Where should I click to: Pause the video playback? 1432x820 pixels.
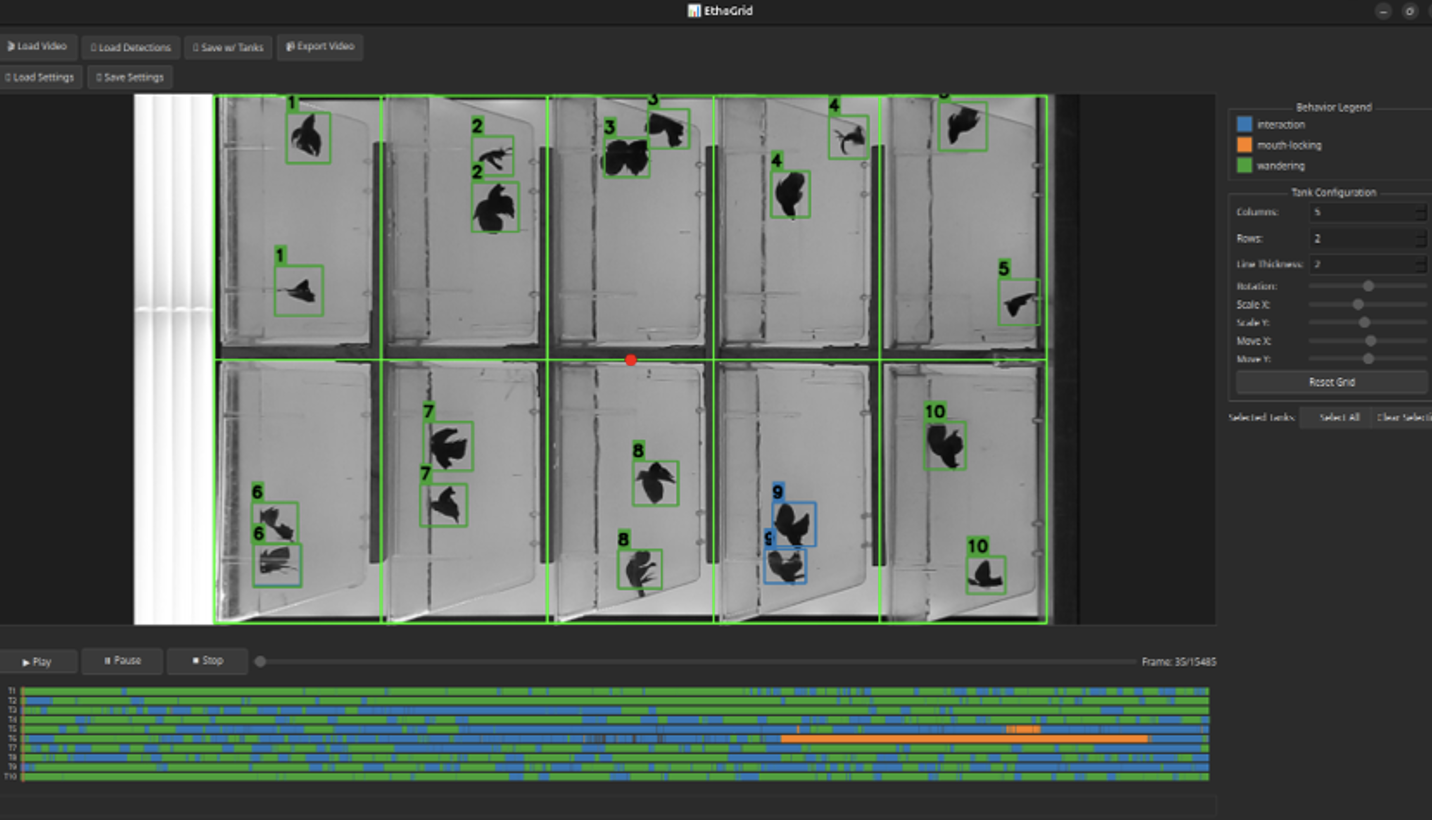tap(122, 661)
